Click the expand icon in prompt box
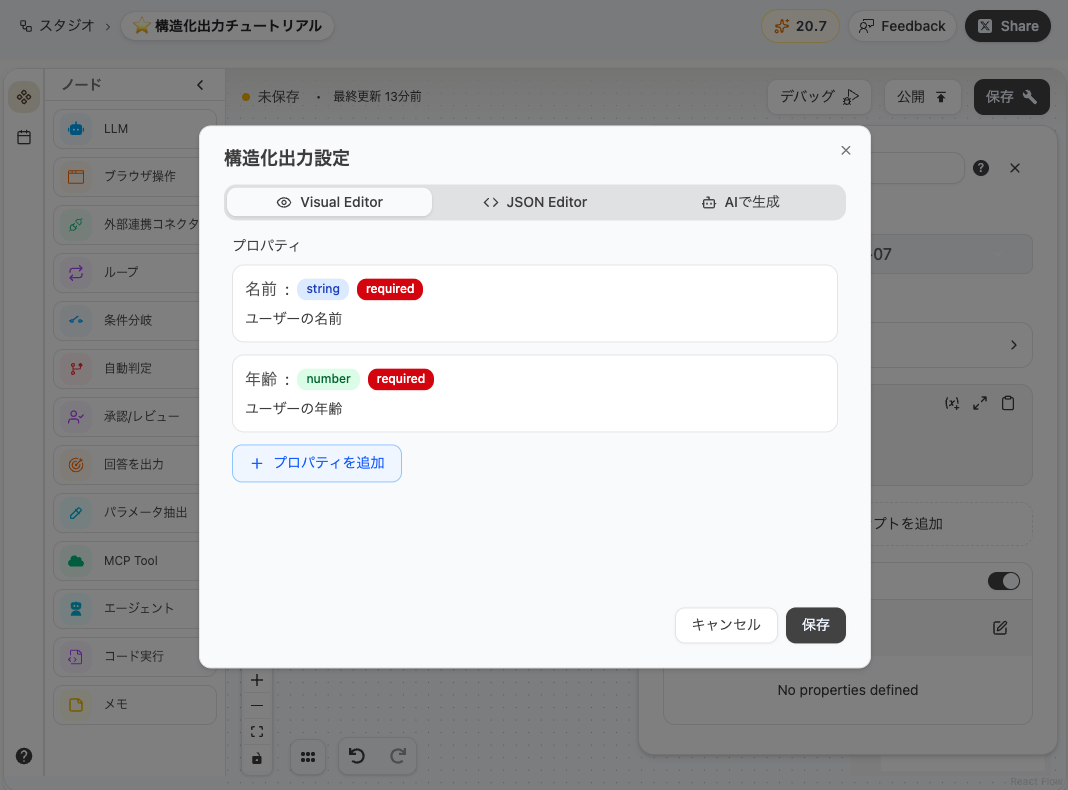Image resolution: width=1068 pixels, height=790 pixels. (x=980, y=403)
